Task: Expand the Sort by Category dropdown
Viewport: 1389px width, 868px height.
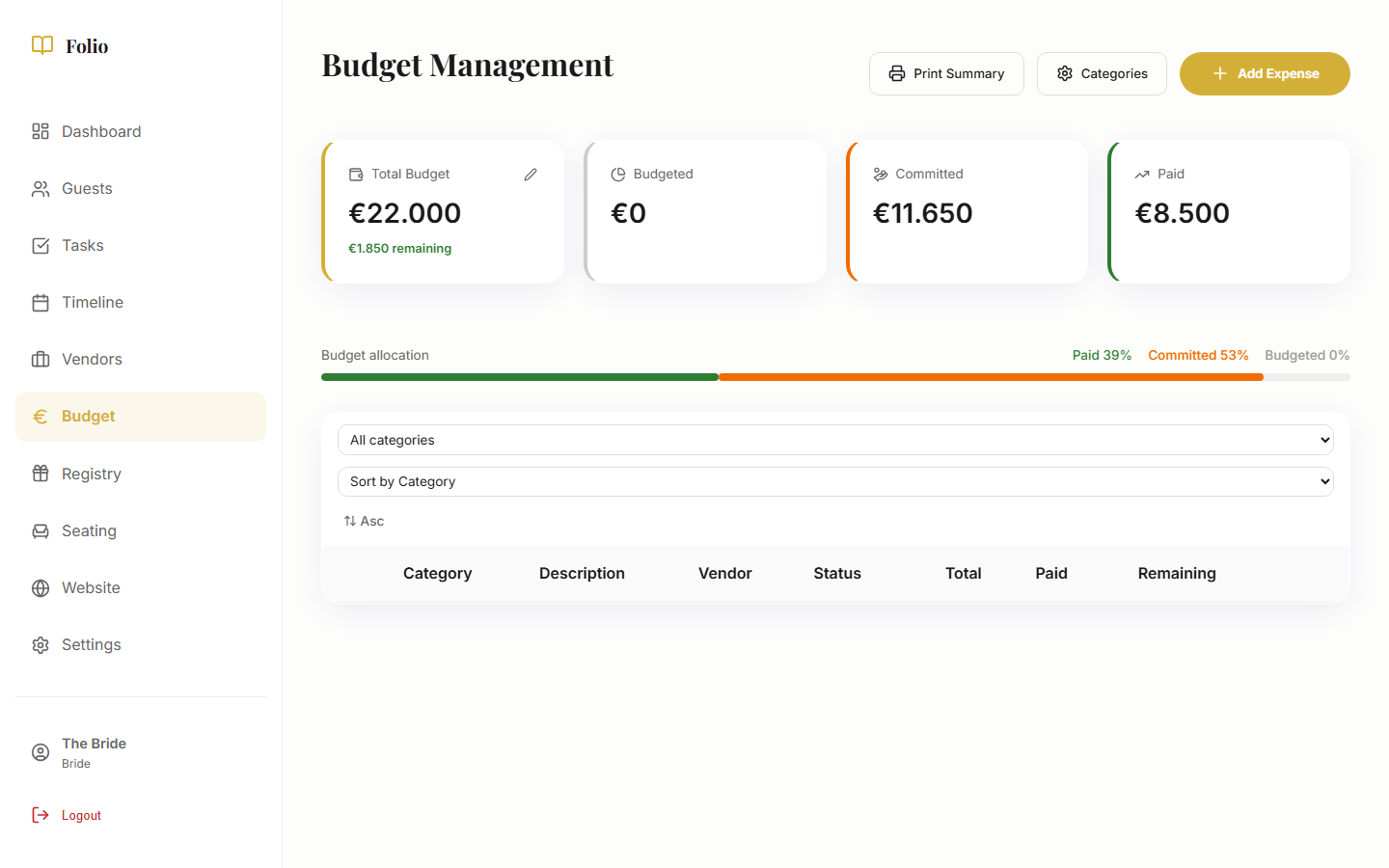Action: [x=835, y=481]
